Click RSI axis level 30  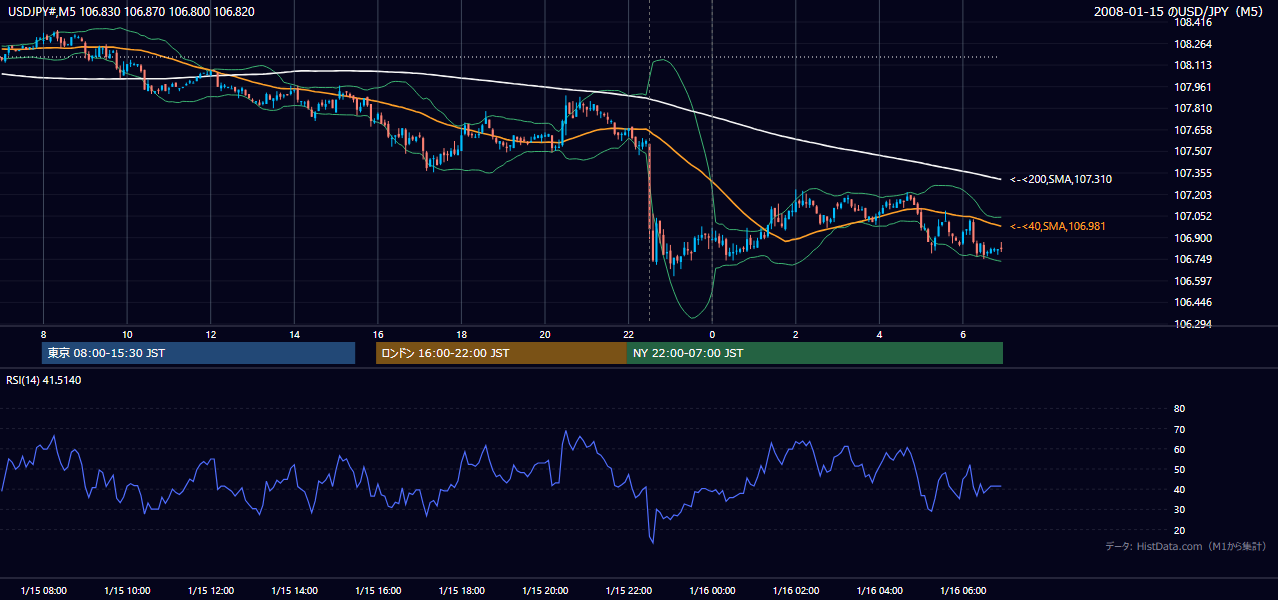coord(1179,510)
